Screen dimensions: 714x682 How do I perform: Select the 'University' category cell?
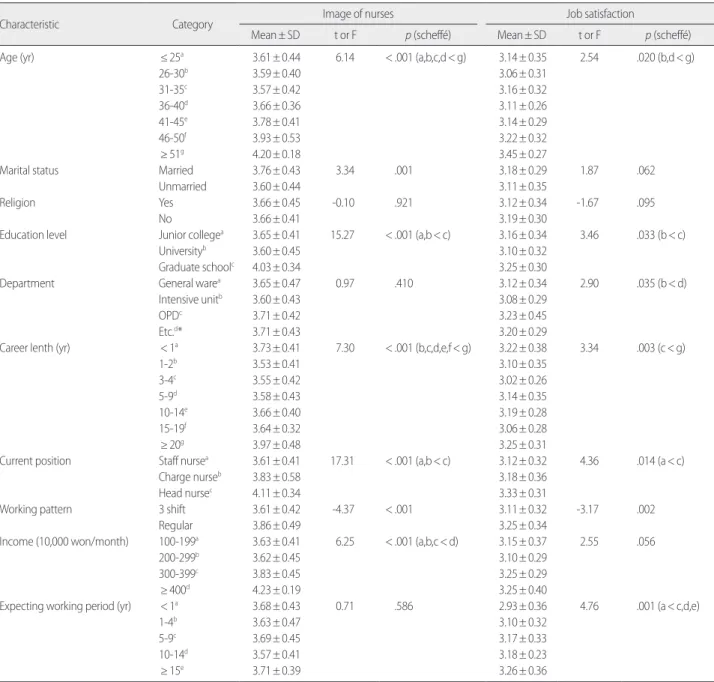(x=182, y=251)
